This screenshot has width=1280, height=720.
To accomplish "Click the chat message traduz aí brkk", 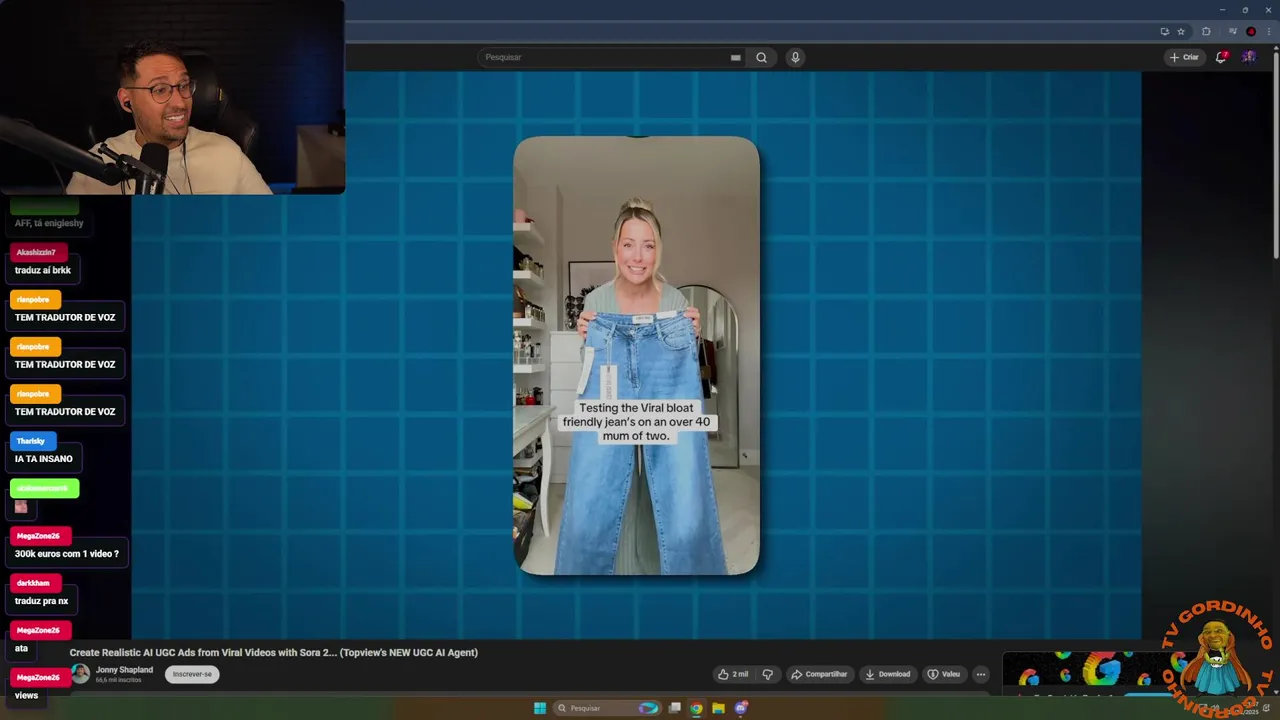I will (x=42, y=270).
